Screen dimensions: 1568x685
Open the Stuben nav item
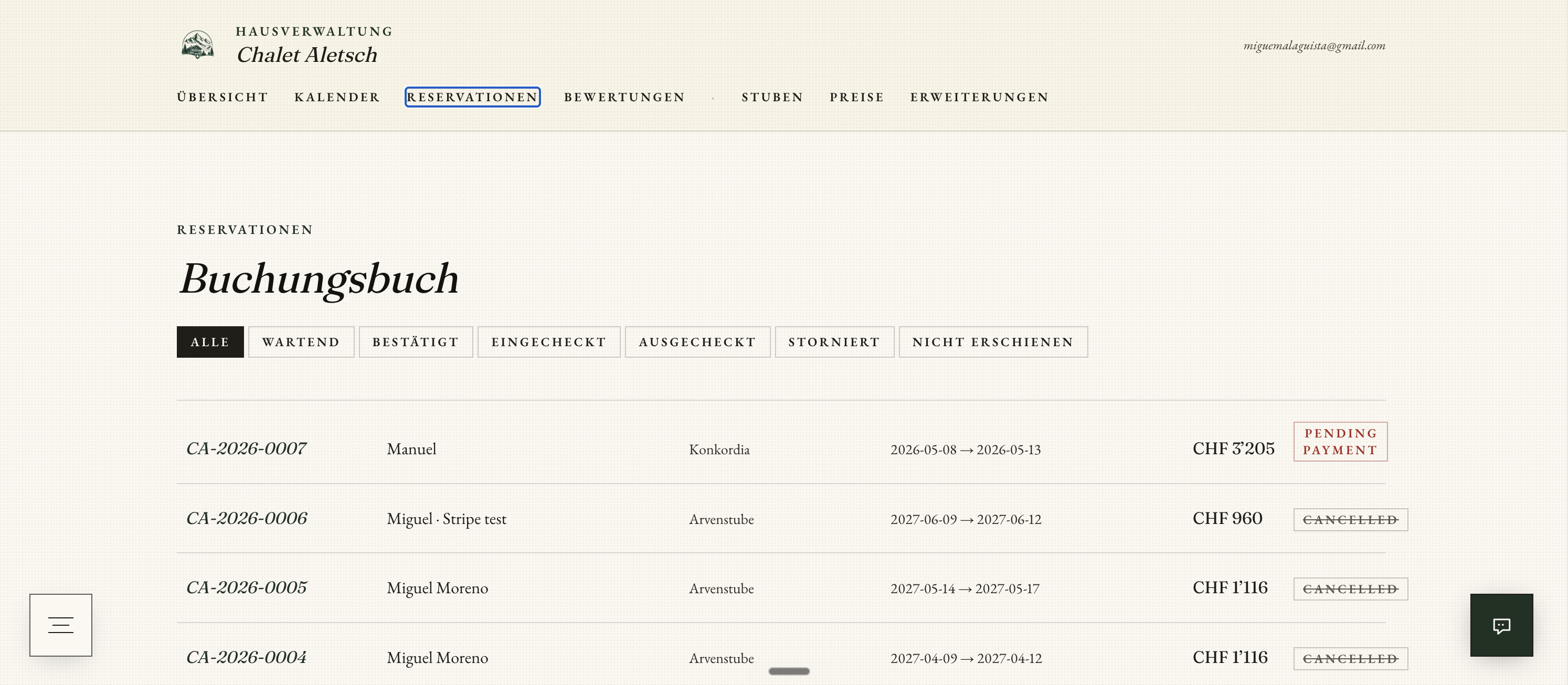click(x=772, y=98)
